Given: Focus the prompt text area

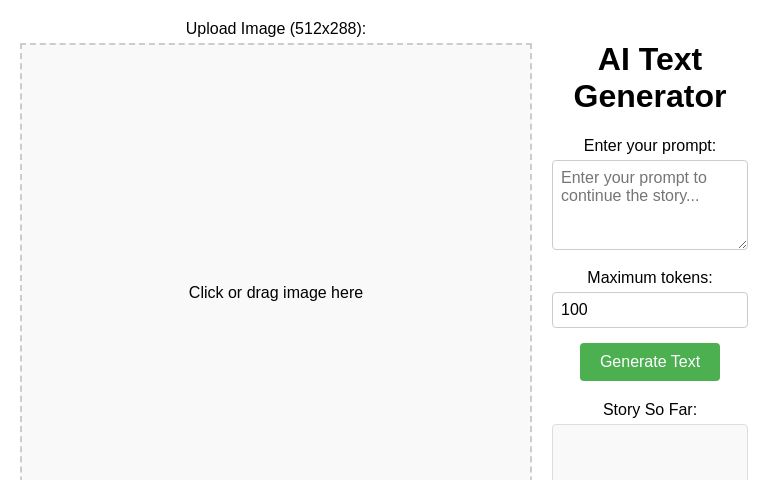Looking at the screenshot, I should (650, 205).
